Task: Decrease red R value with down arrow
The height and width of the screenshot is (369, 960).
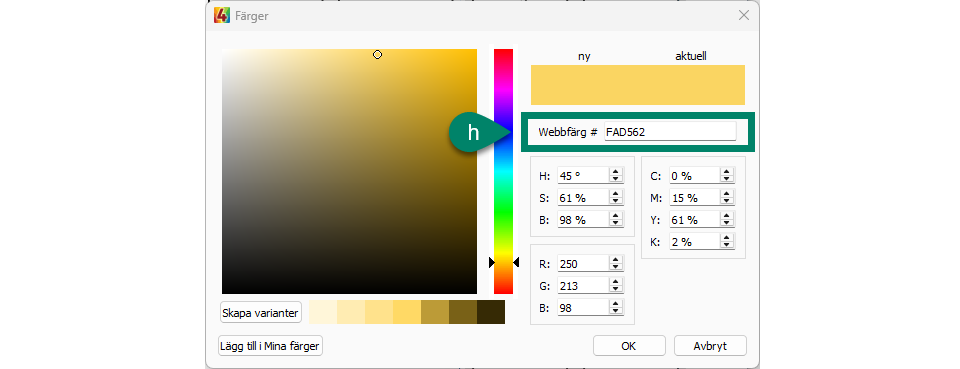Action: click(x=615, y=267)
